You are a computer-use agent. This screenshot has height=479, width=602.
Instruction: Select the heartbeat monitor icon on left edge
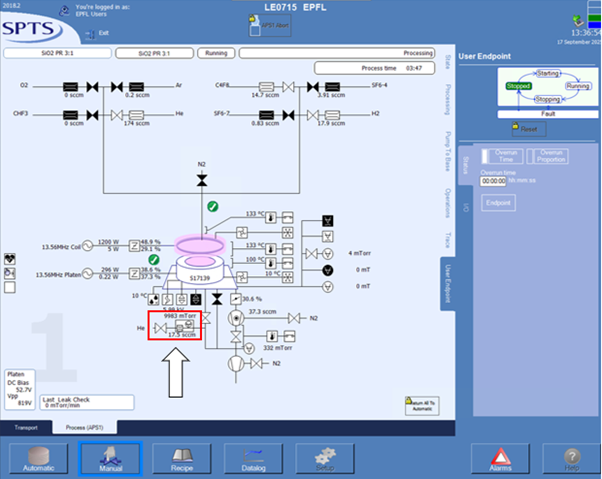[9, 257]
